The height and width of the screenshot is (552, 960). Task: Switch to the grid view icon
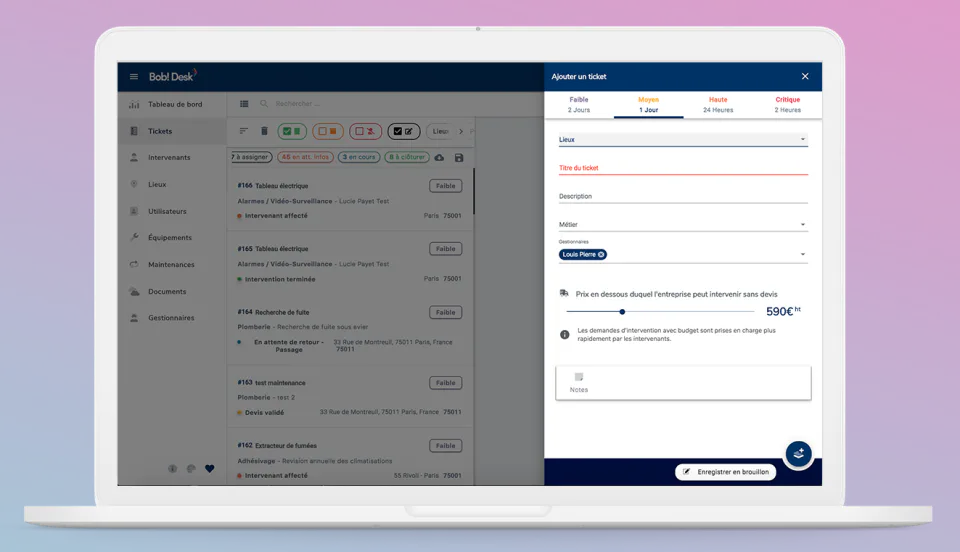244,104
